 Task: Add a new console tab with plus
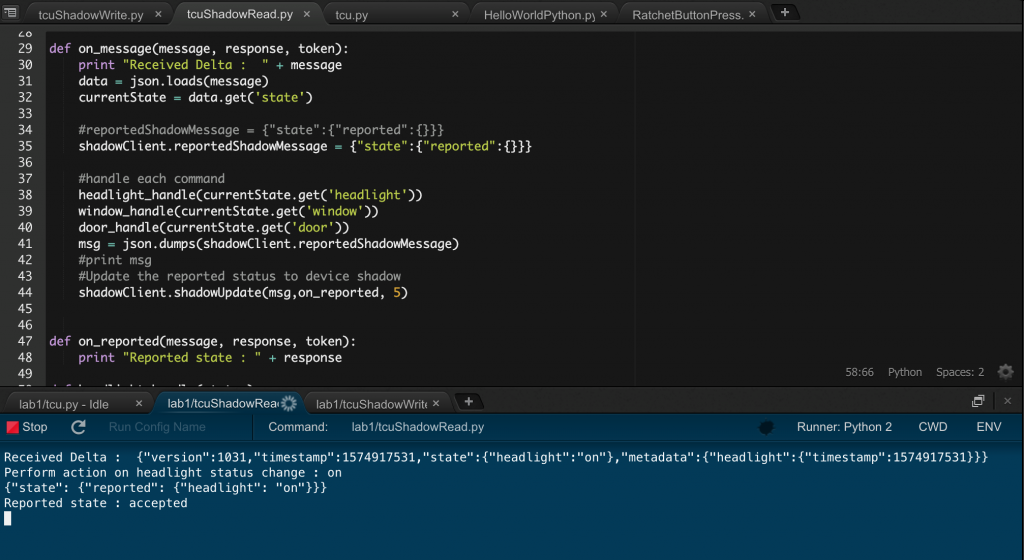[468, 401]
